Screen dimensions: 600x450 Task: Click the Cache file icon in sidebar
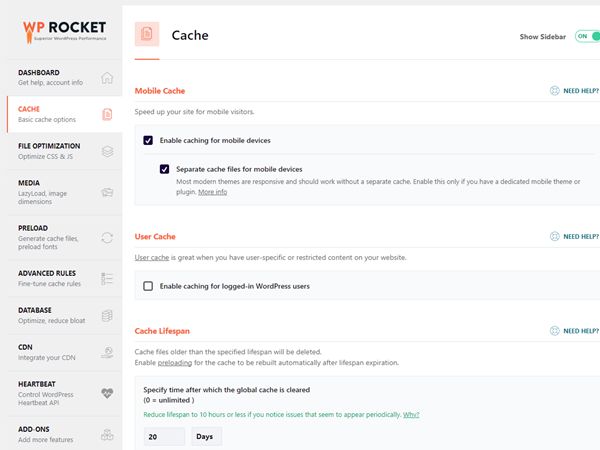(107, 114)
